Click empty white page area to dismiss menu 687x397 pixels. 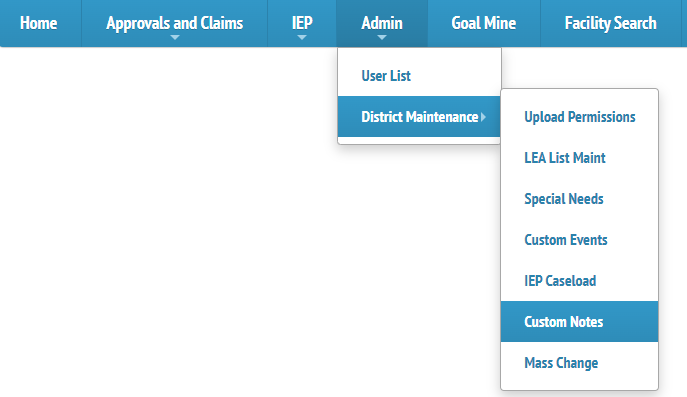166,219
